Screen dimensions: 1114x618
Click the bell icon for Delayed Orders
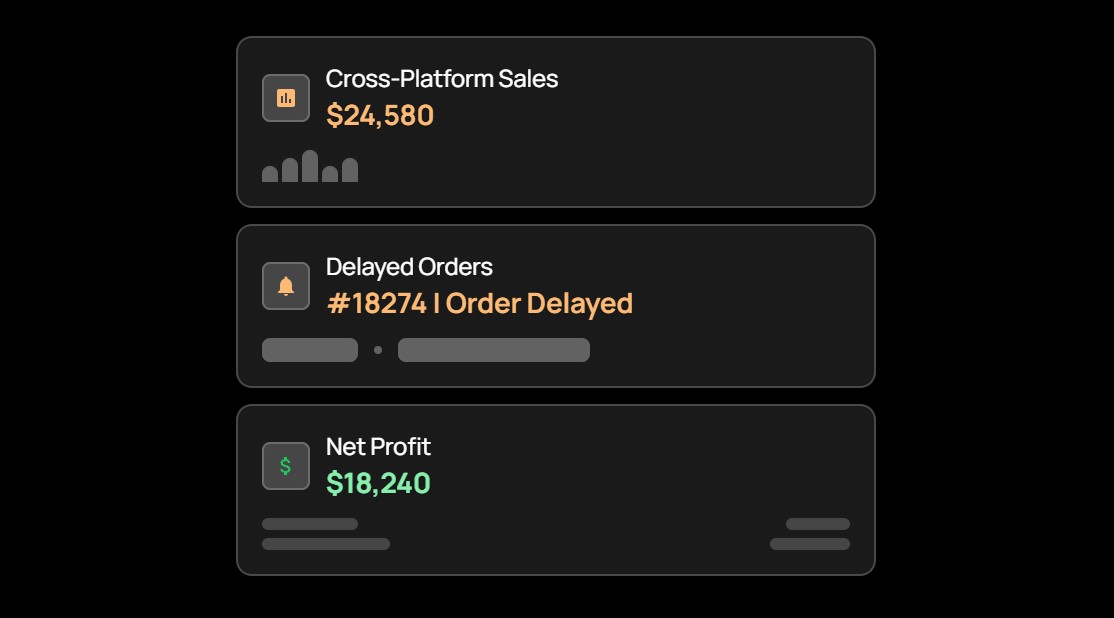point(286,286)
